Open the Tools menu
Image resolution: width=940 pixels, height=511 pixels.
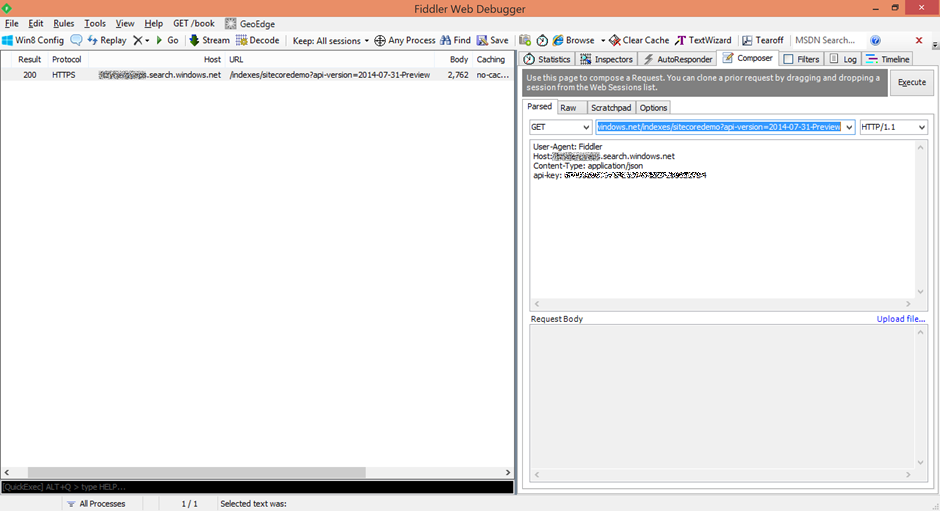coord(95,23)
